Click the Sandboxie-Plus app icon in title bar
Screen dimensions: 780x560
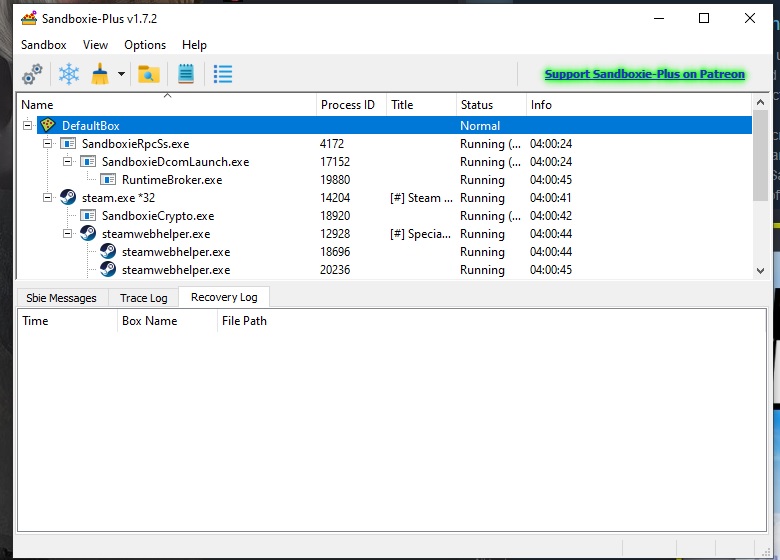(x=29, y=18)
